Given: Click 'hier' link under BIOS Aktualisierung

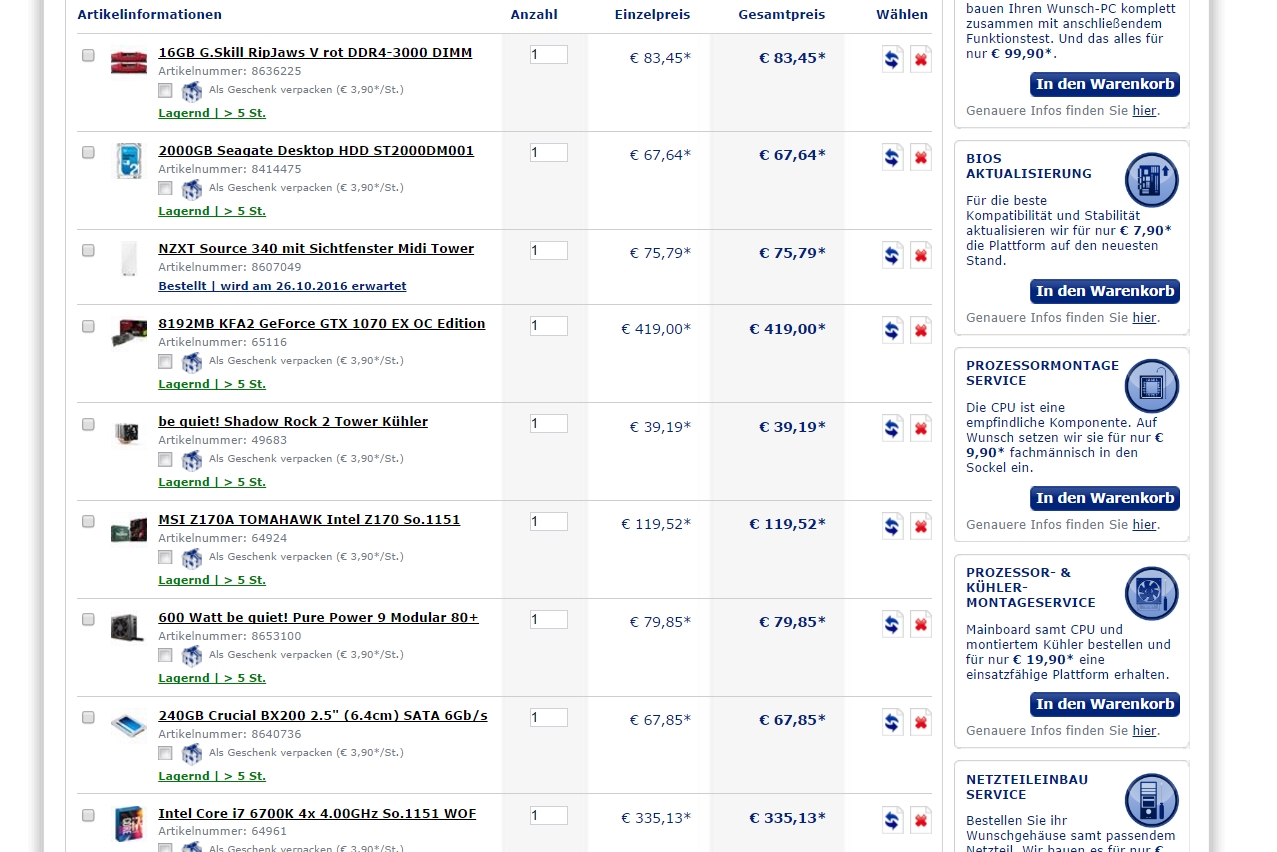Looking at the screenshot, I should click(x=1144, y=318).
